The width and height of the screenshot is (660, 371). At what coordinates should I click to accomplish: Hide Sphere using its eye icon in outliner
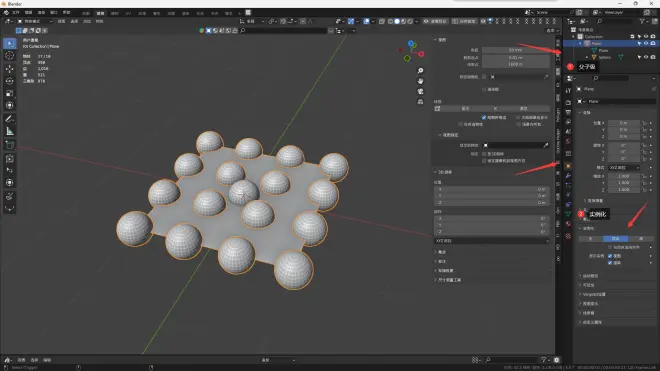tap(646, 57)
